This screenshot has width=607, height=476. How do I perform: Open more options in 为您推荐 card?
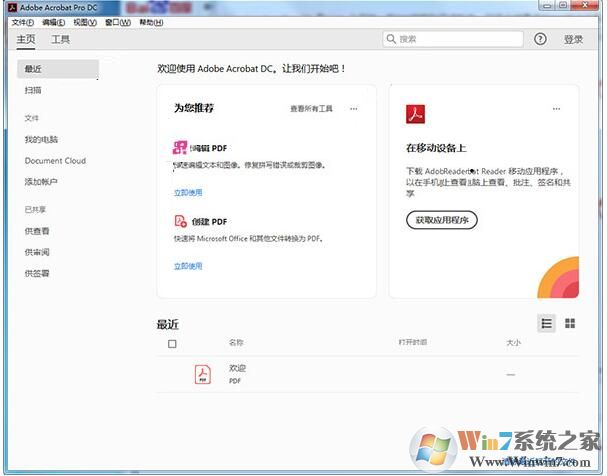click(x=353, y=109)
